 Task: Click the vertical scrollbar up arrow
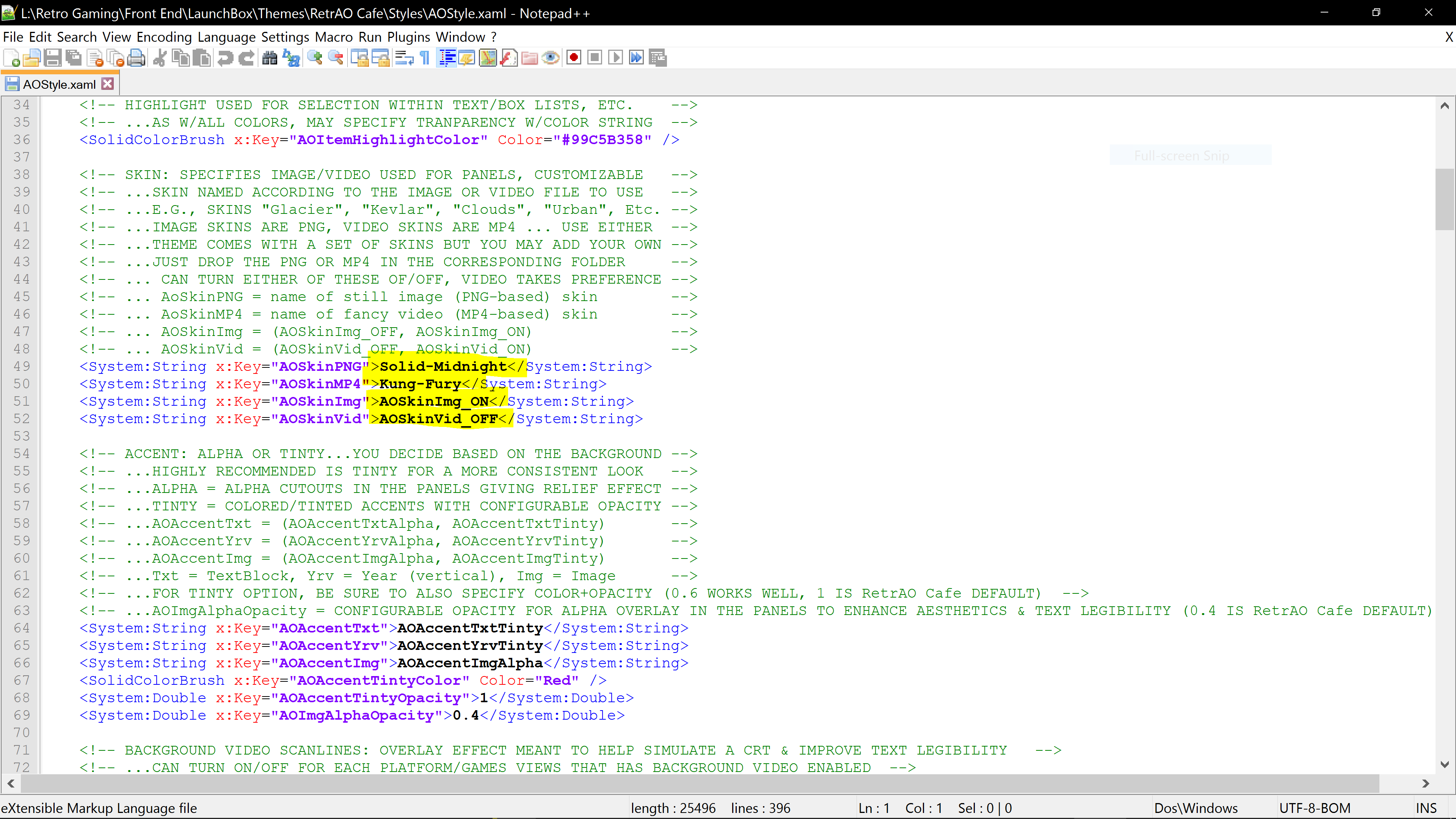click(x=1445, y=106)
